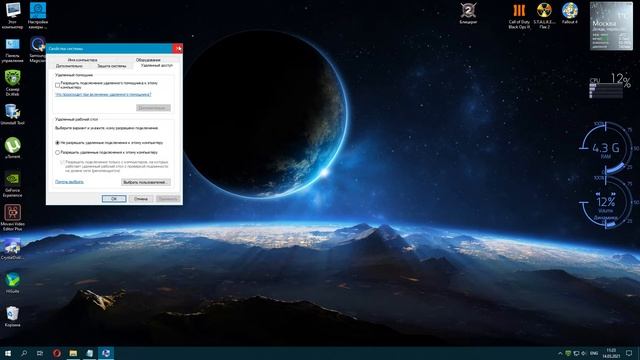640x360 pixels.
Task: Open taskbar search magnifier
Action: pos(24,353)
